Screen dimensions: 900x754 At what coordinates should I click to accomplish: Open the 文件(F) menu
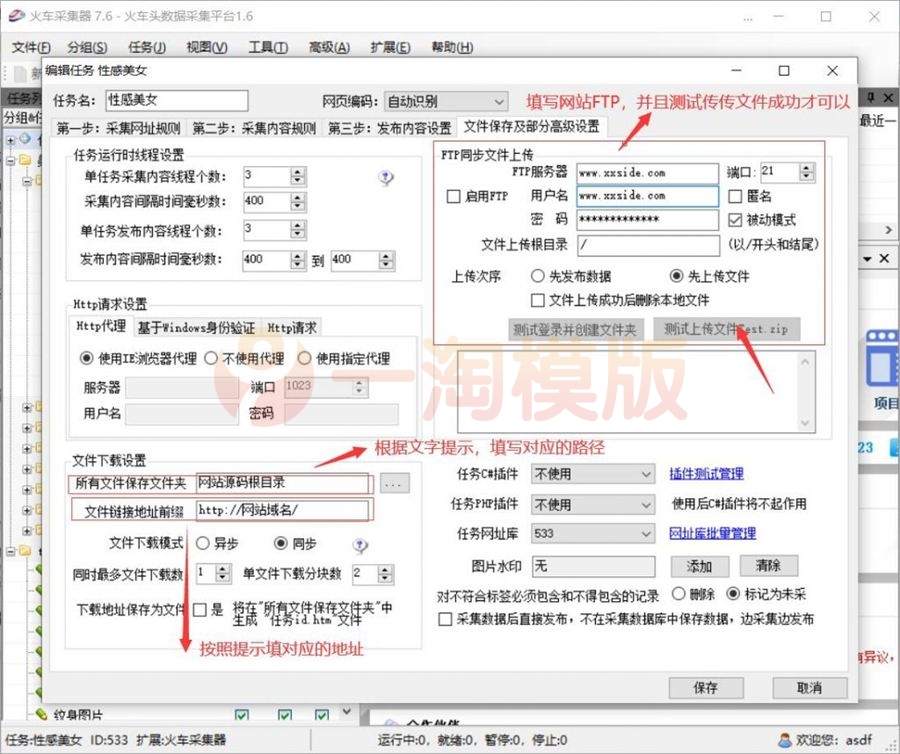(31, 47)
